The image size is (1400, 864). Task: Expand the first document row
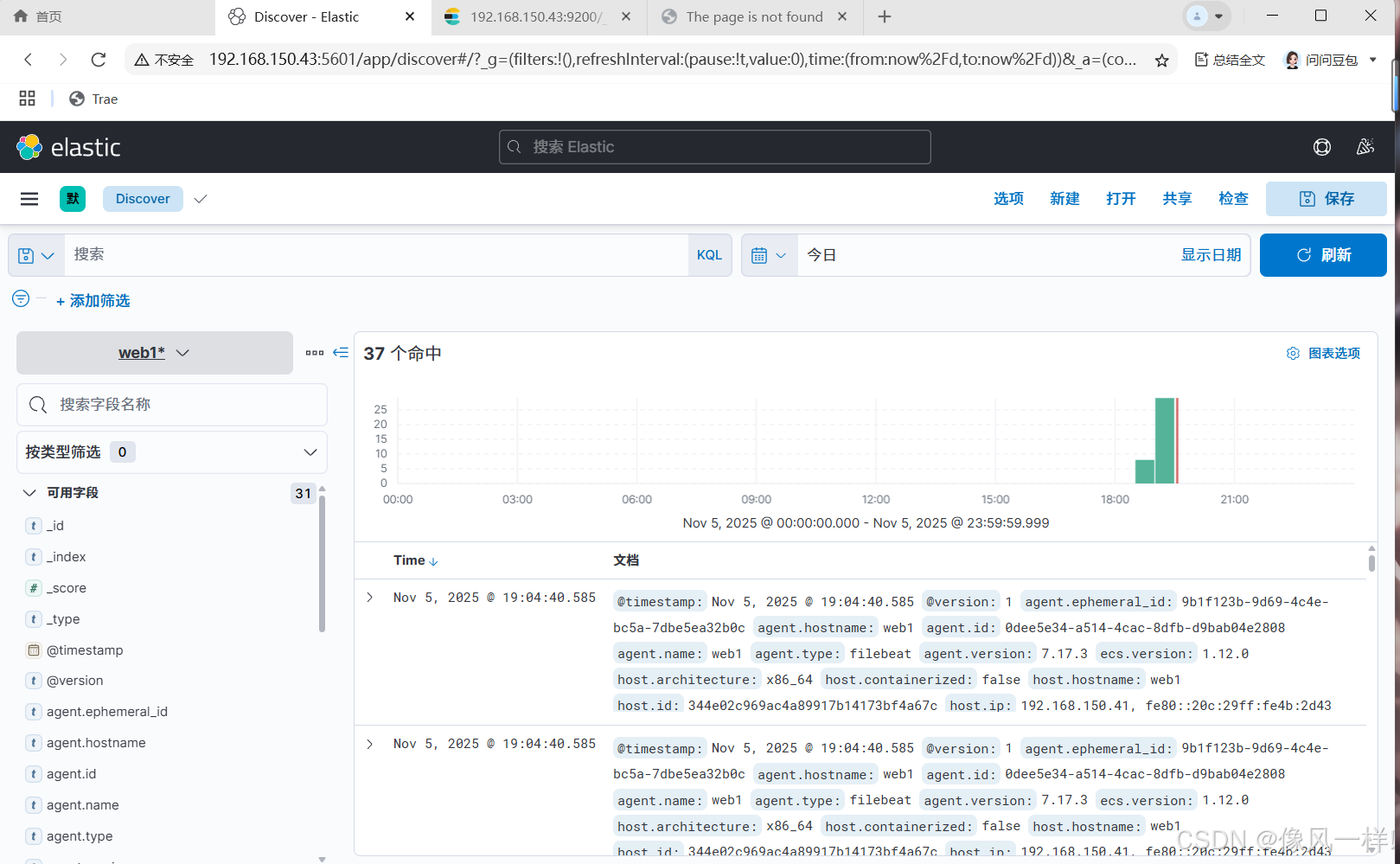[x=370, y=598]
